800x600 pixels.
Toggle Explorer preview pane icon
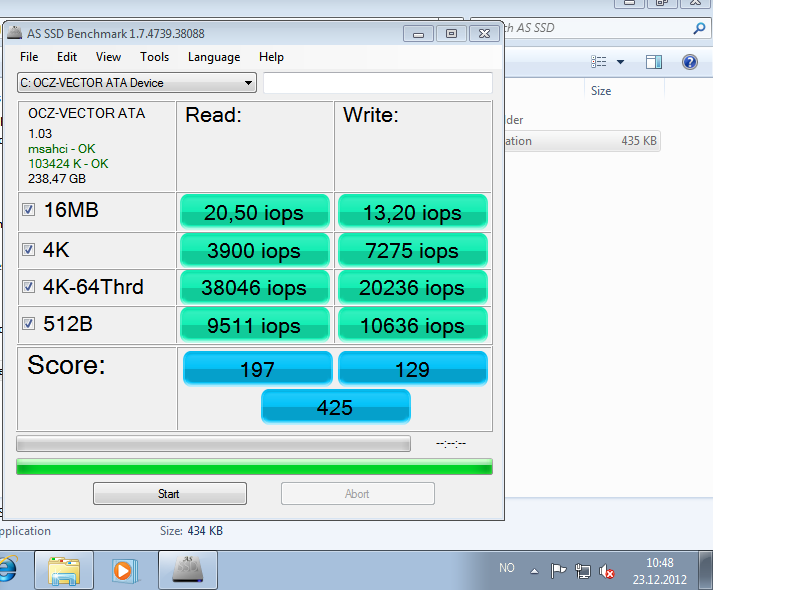[654, 62]
